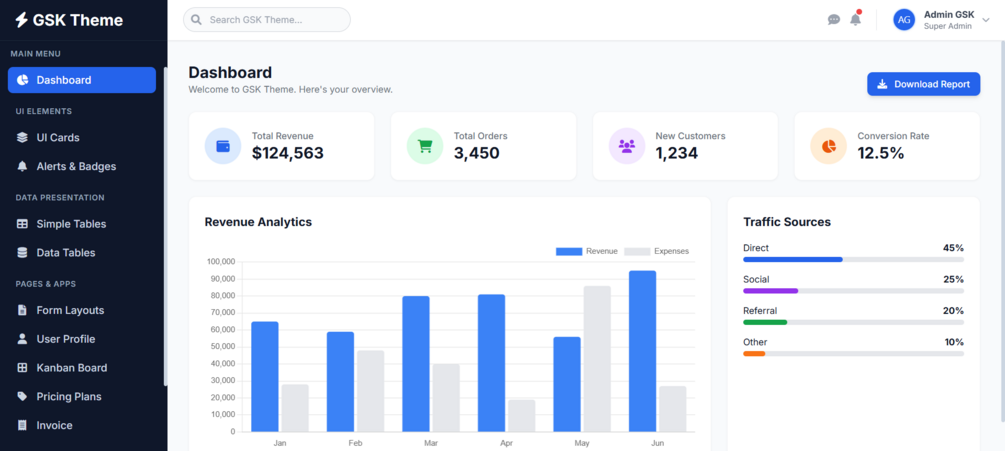Expand the Admin GSK user dropdown chevron

986,20
